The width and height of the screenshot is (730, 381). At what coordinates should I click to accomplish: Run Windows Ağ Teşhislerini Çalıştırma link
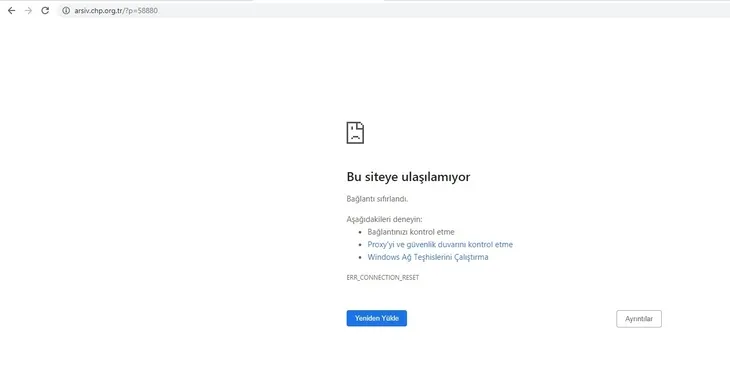coord(428,257)
